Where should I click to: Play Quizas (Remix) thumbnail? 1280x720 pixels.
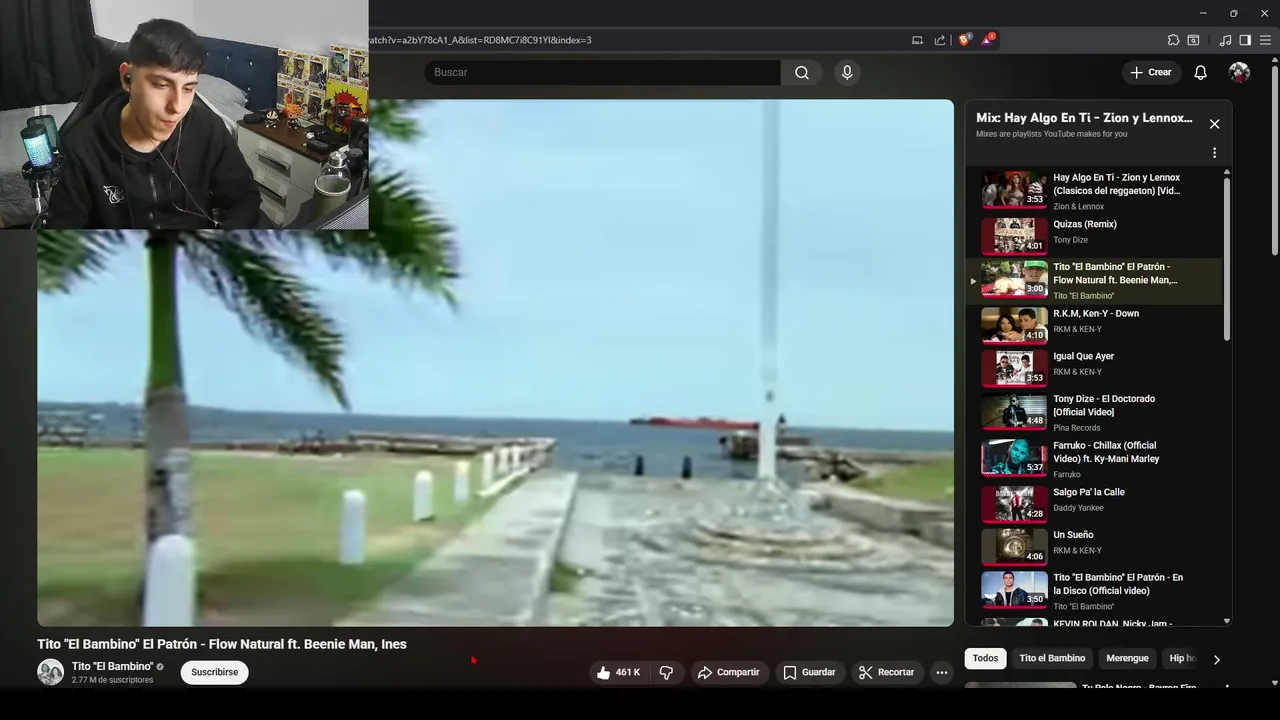[1014, 236]
